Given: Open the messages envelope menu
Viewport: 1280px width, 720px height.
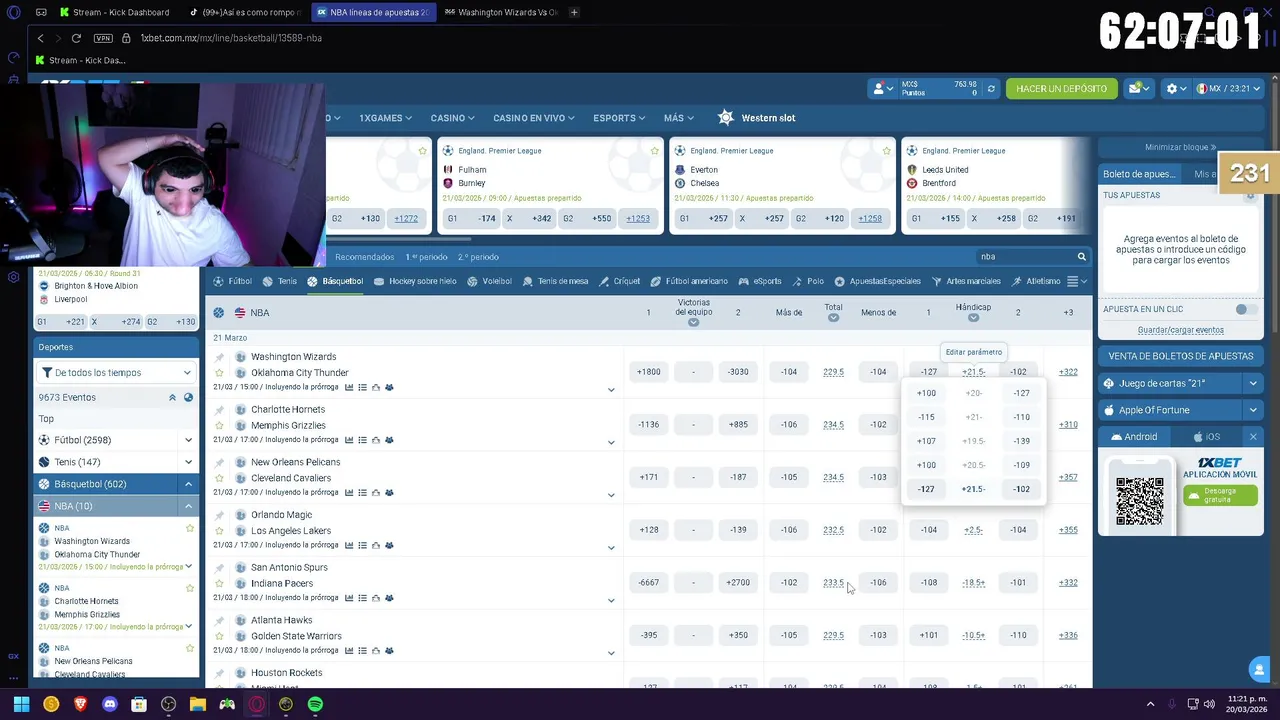Looking at the screenshot, I should (x=1140, y=89).
